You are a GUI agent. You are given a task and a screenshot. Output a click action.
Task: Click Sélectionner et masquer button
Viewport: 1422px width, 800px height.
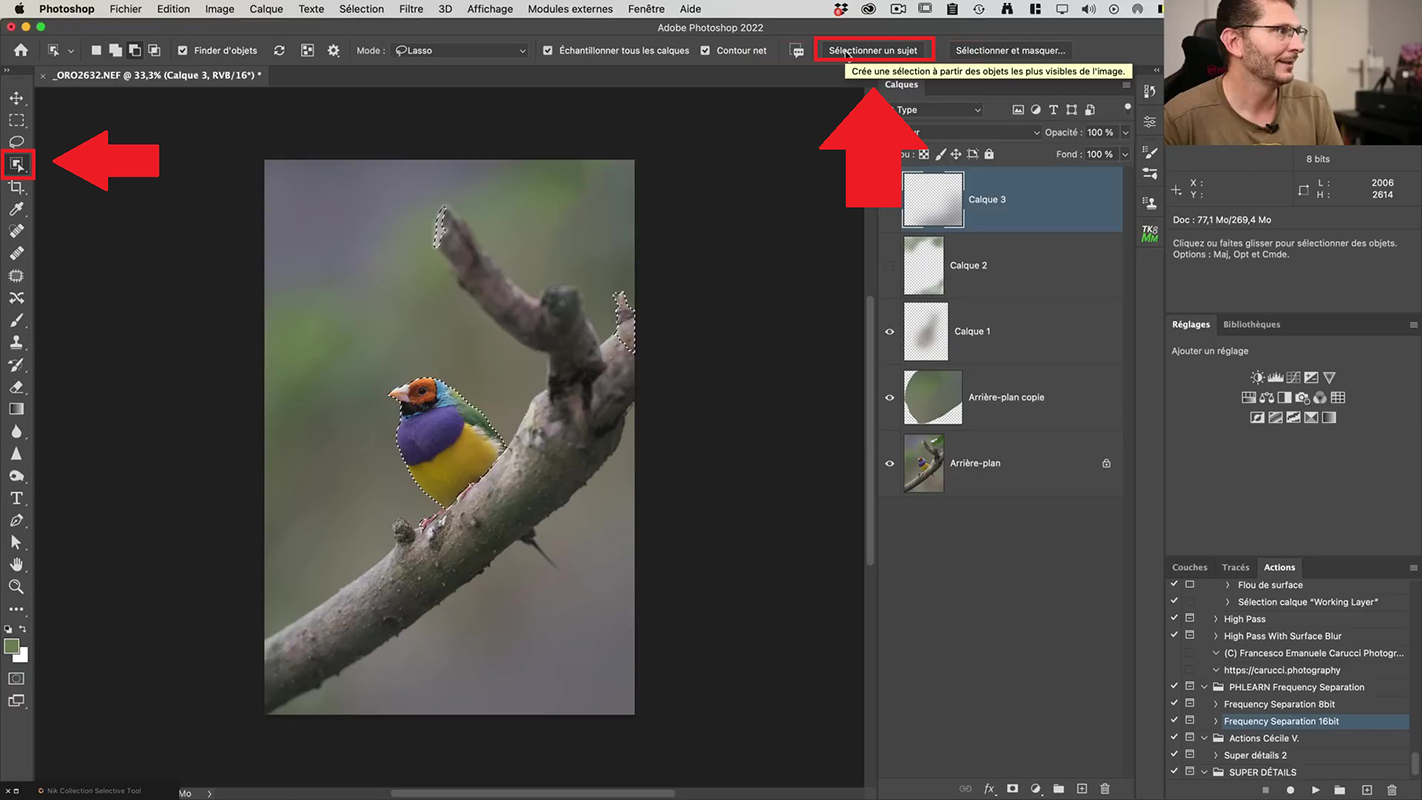point(1010,50)
